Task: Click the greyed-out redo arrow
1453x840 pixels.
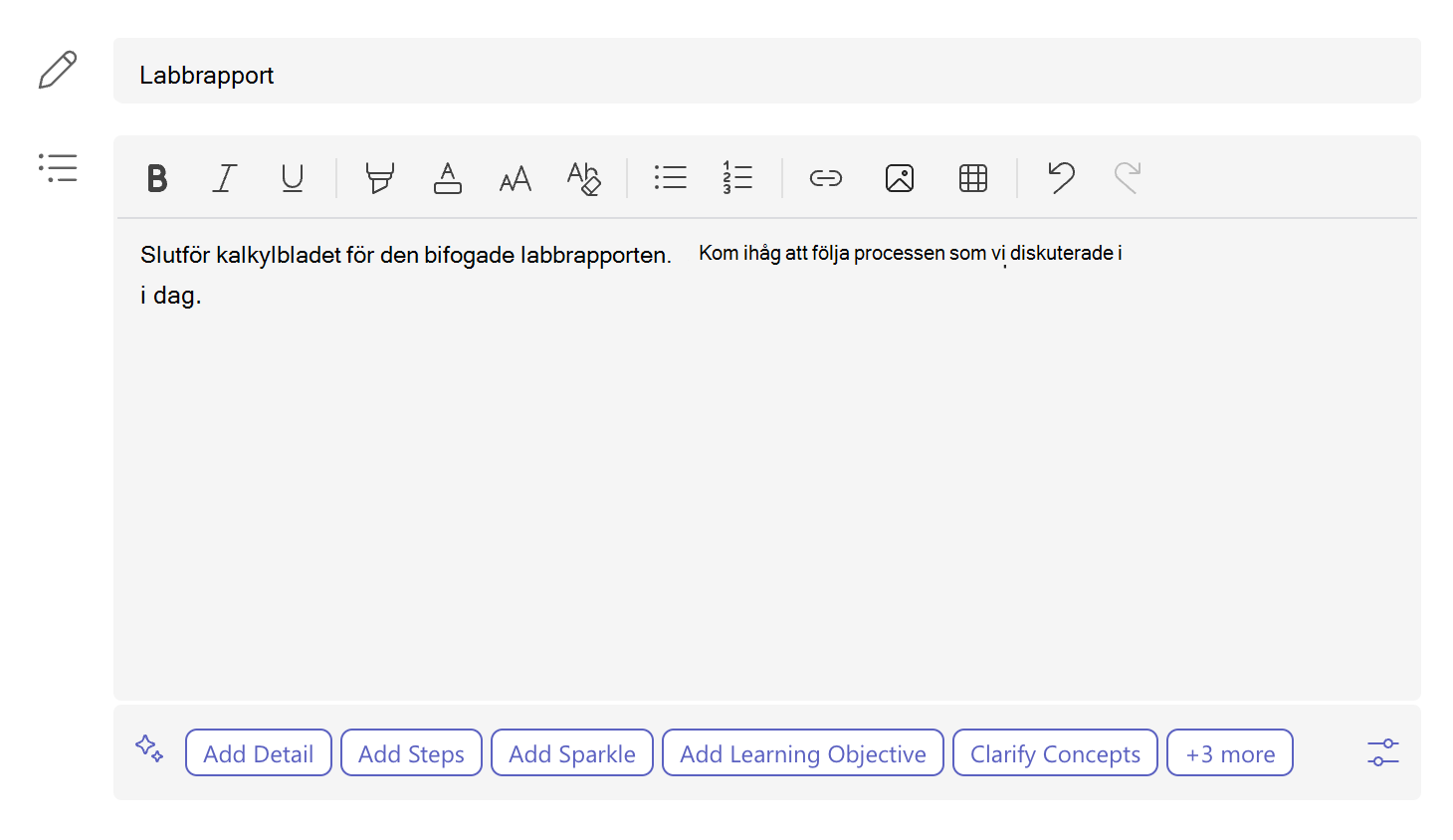Action: click(1127, 177)
